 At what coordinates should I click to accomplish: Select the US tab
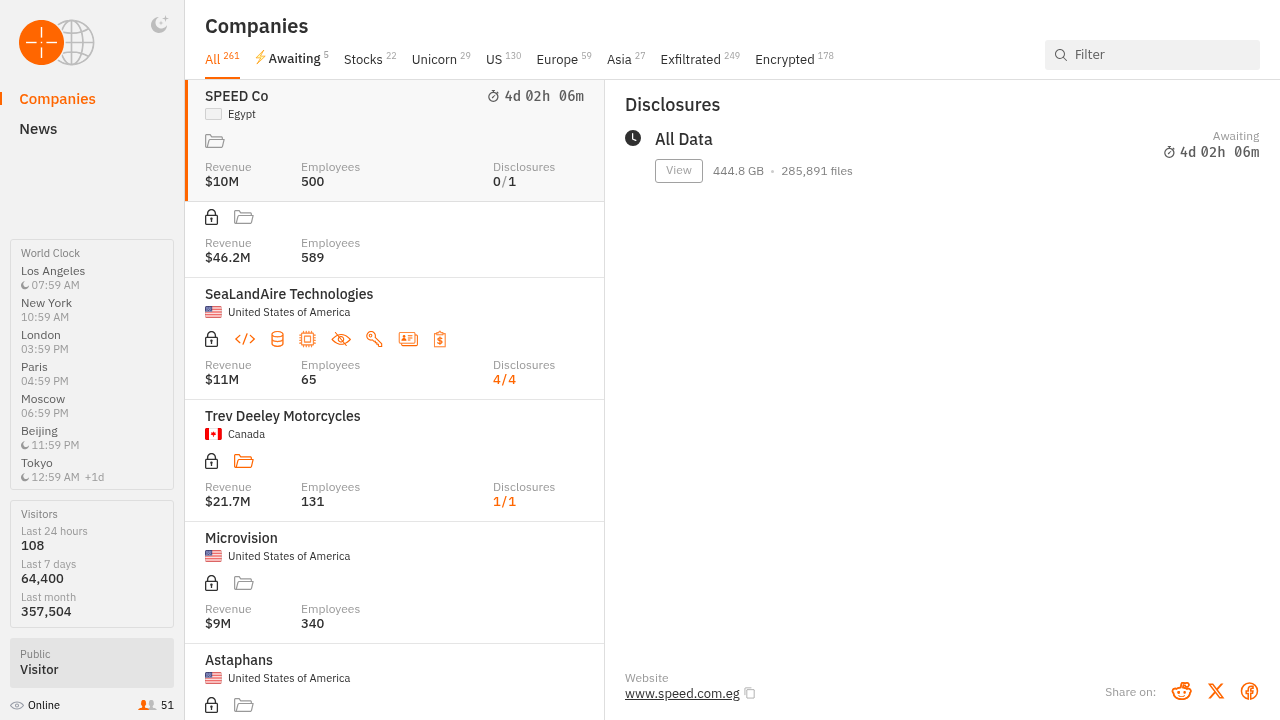tap(504, 59)
